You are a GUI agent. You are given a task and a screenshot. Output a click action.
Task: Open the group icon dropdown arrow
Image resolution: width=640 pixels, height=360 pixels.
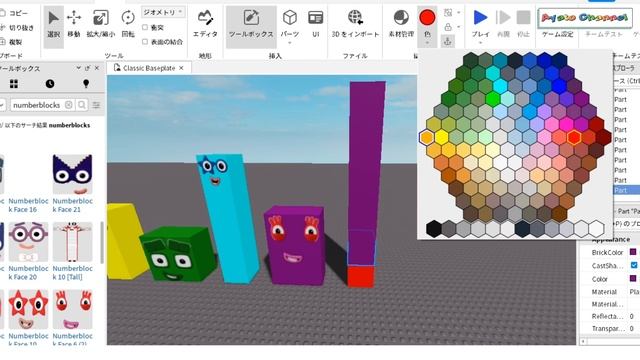(458, 13)
